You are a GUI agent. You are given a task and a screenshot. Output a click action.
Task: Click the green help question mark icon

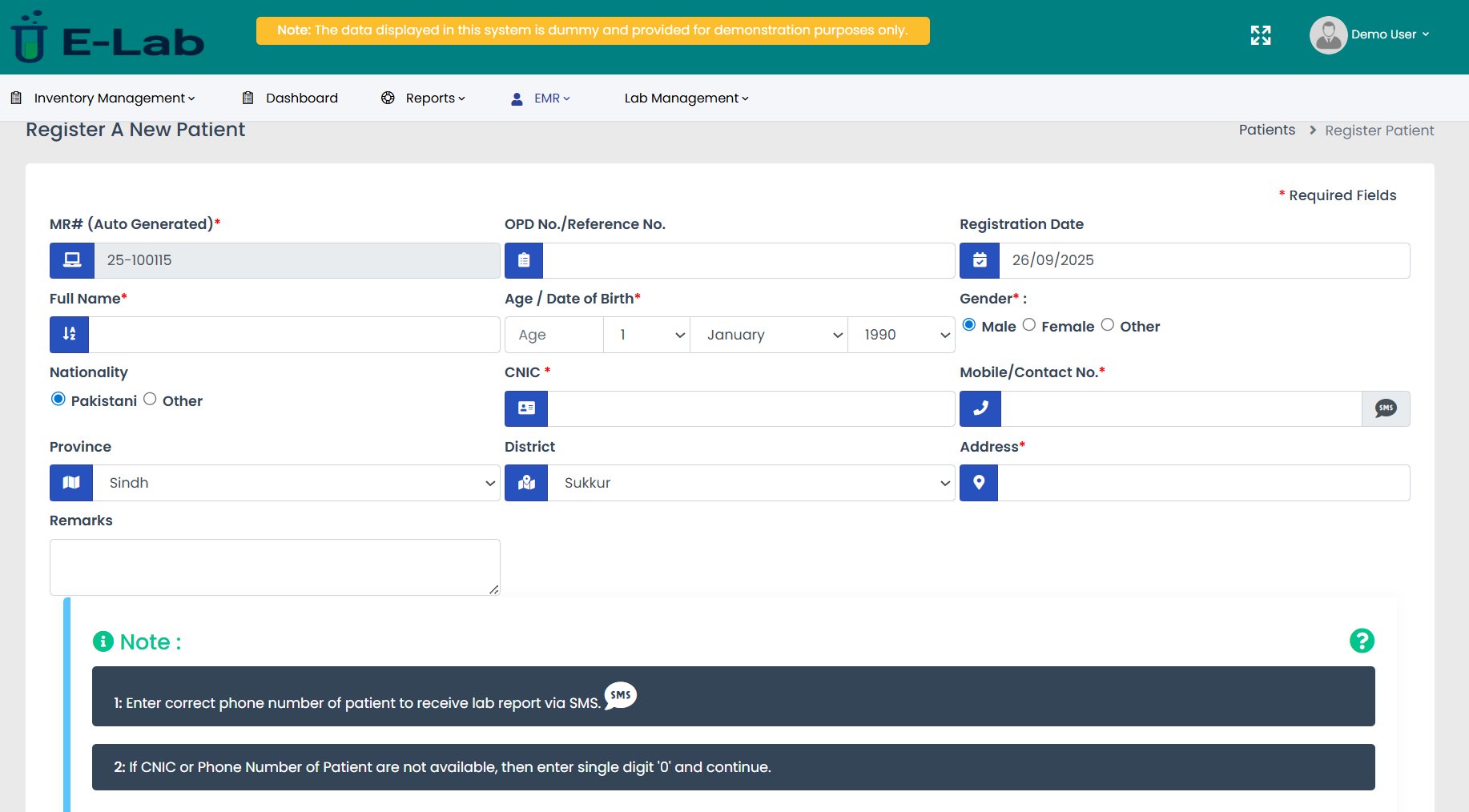point(1362,641)
